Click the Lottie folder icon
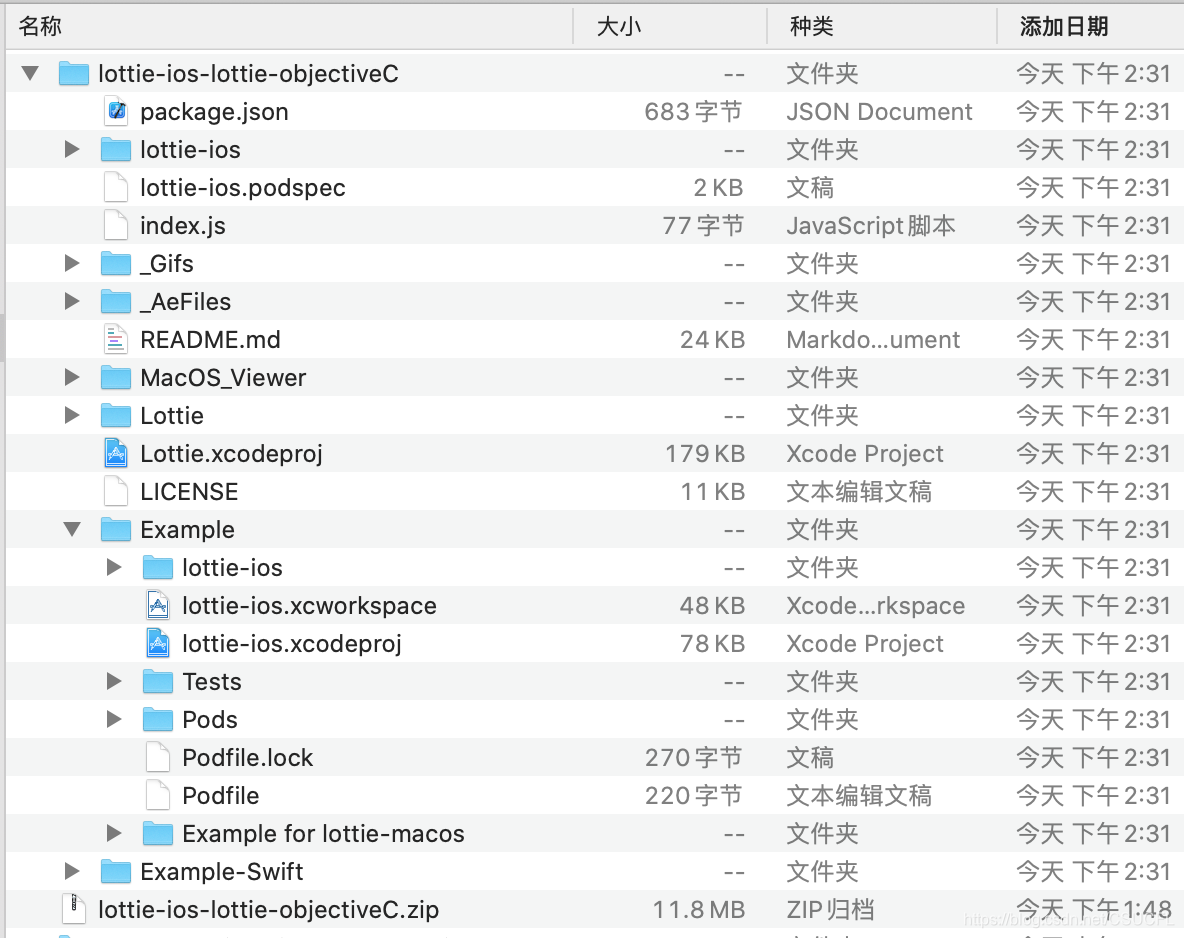The image size is (1184, 938). coord(116,415)
